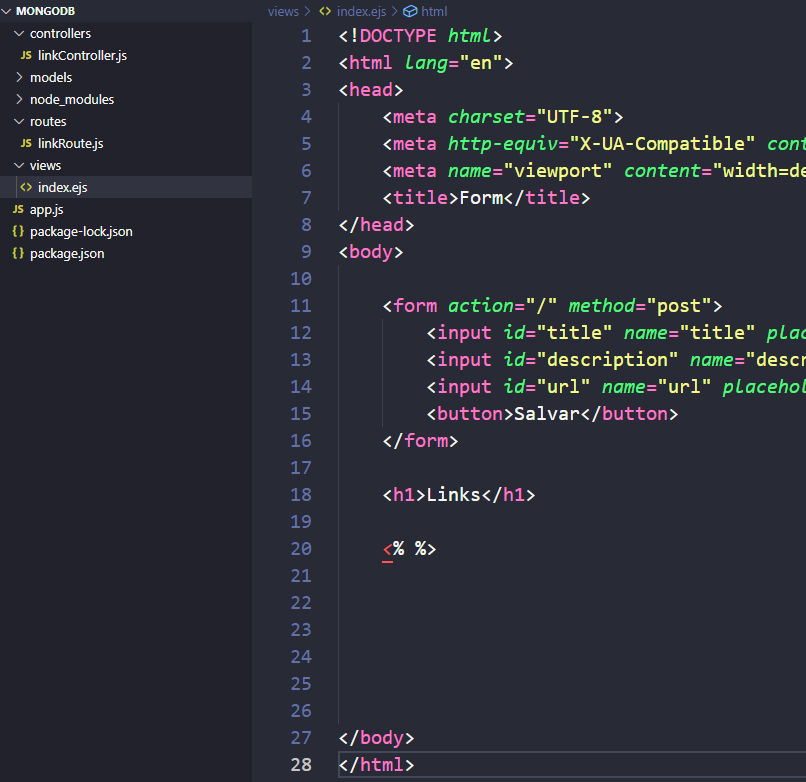806x782 pixels.
Task: Click the JS icon beside linkRoute.js
Action: (26, 143)
